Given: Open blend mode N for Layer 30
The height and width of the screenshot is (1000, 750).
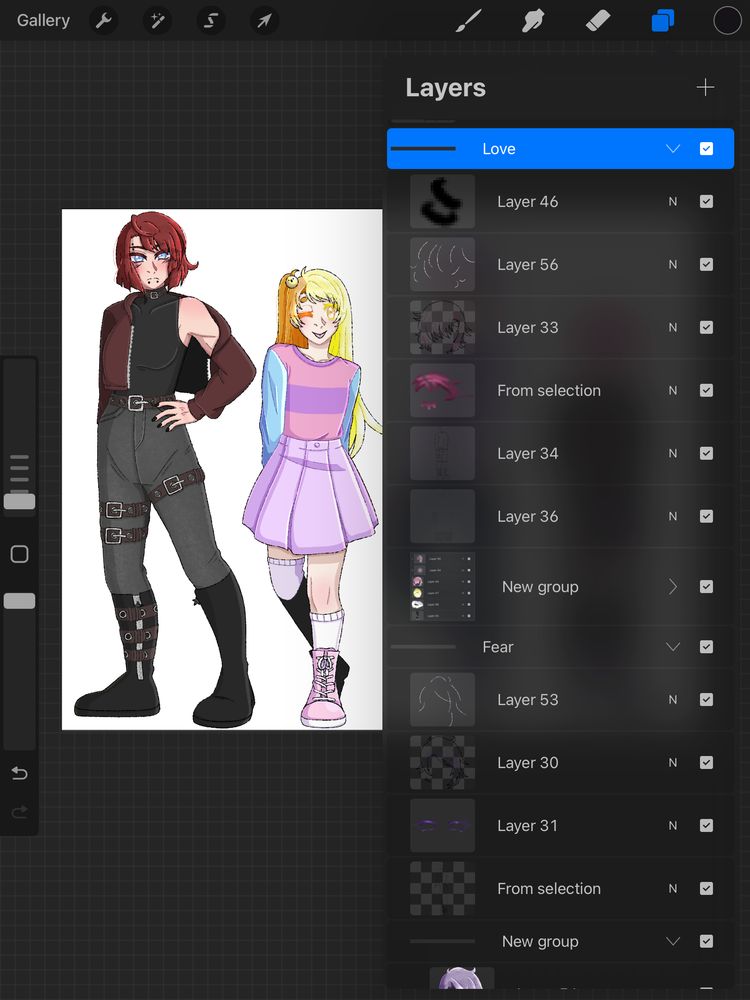Looking at the screenshot, I should pyautogui.click(x=673, y=763).
